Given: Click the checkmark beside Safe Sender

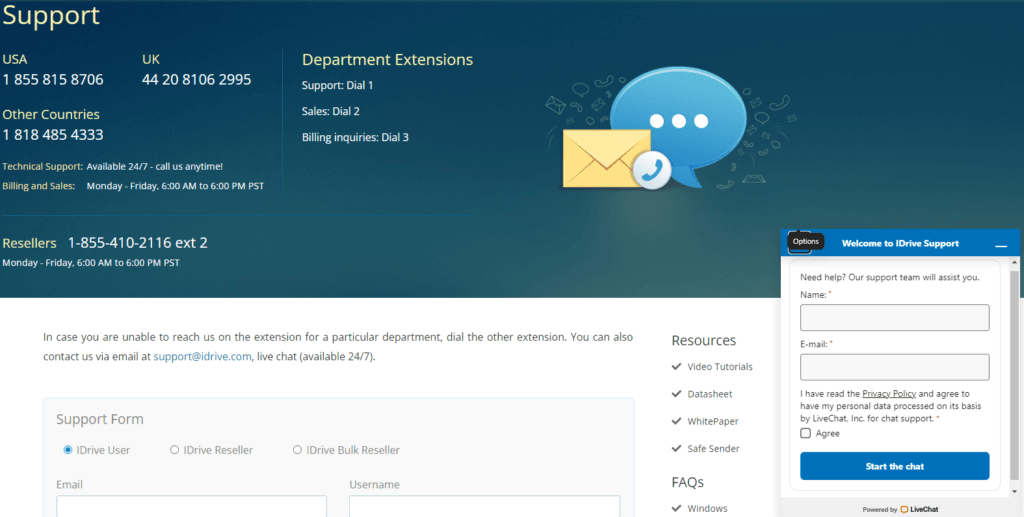Looking at the screenshot, I should 677,449.
